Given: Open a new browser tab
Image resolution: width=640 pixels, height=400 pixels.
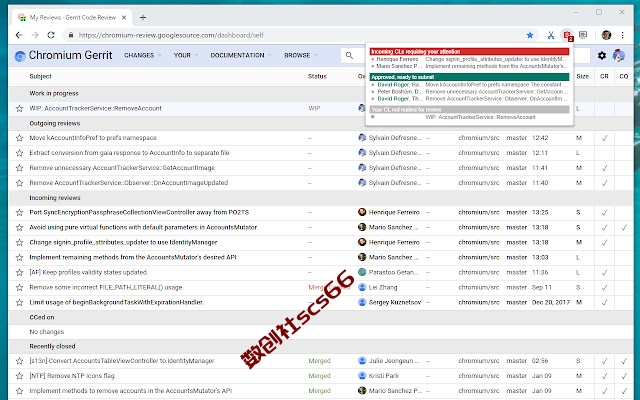Looking at the screenshot, I should tap(143, 18).
